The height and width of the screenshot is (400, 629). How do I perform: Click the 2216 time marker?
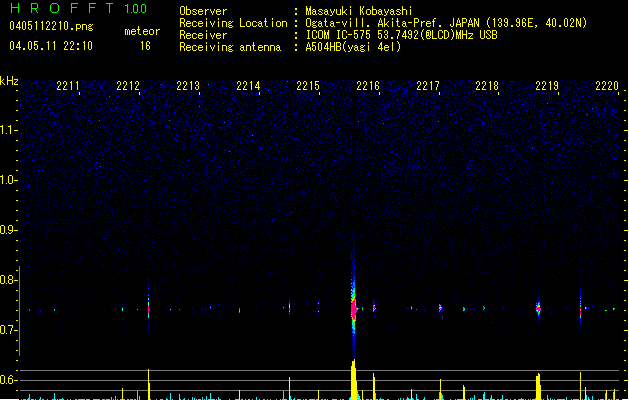[x=368, y=86]
